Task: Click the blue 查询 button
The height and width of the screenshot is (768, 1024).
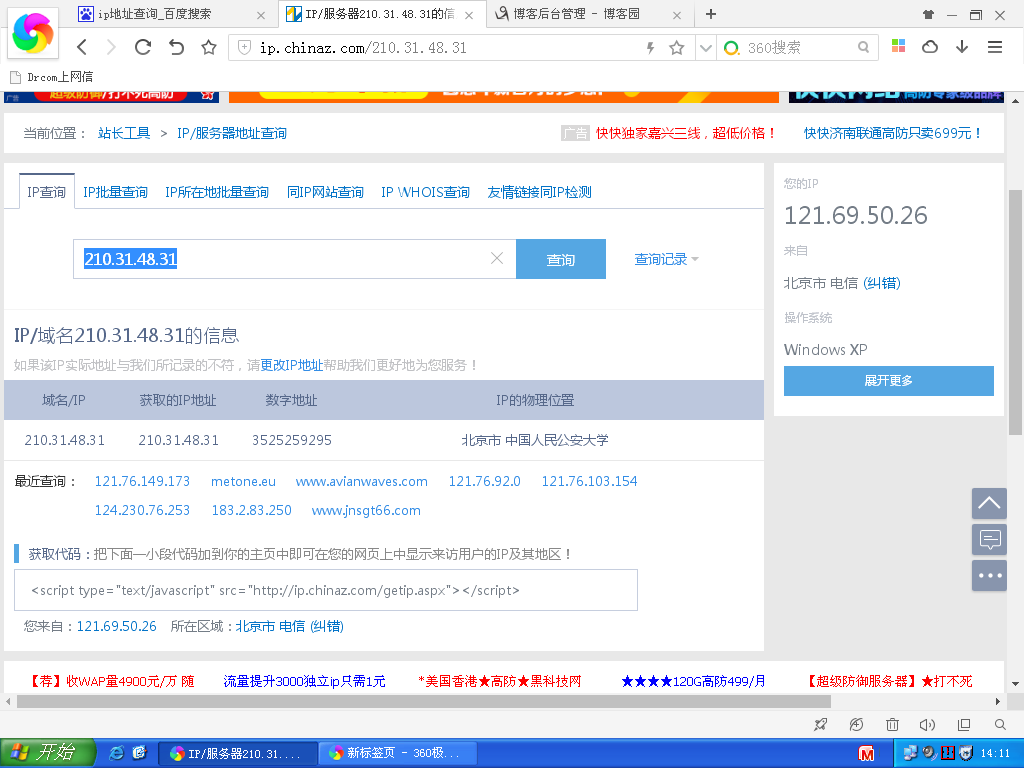Action: pos(561,259)
